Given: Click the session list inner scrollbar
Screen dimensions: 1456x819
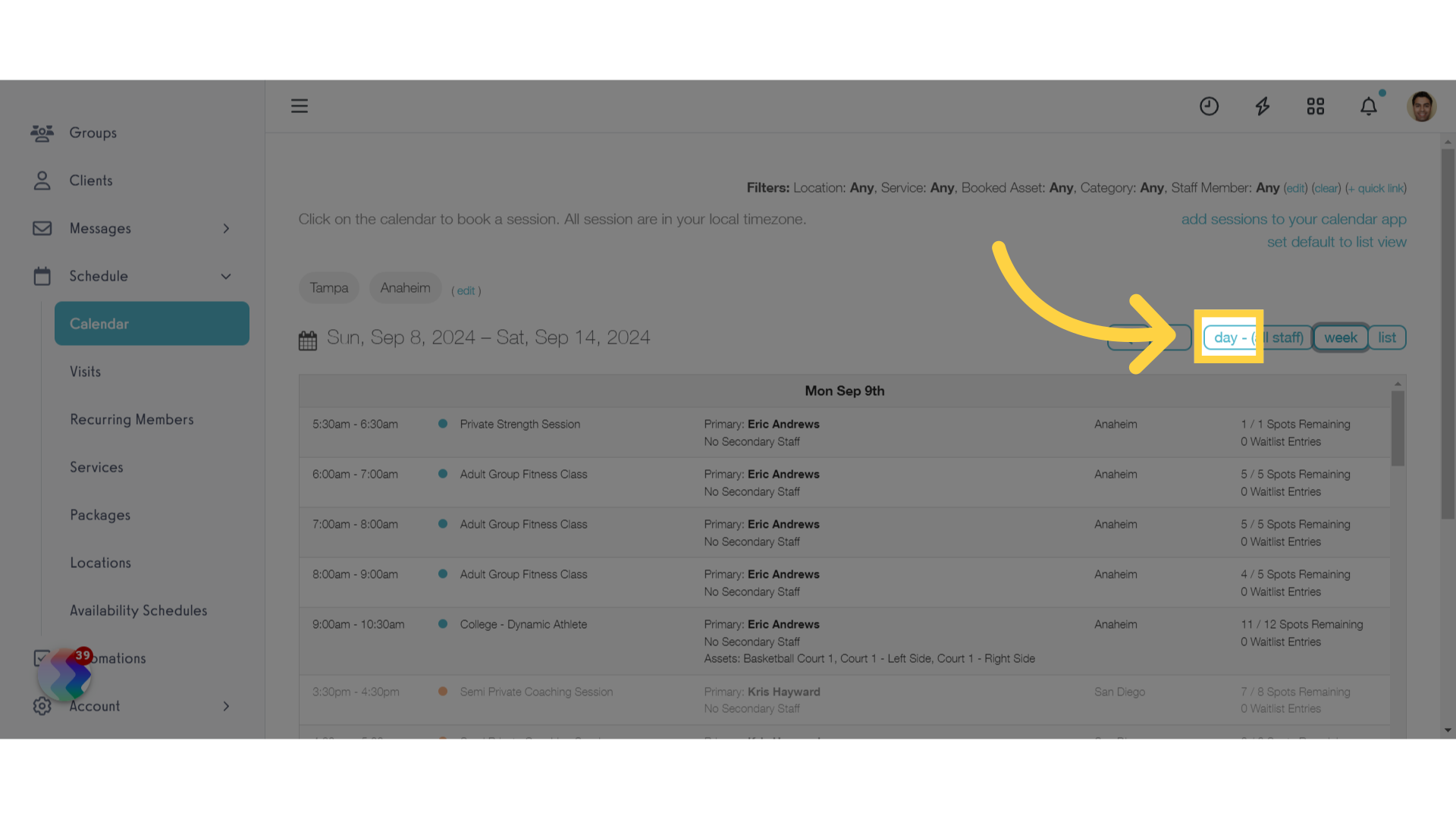Looking at the screenshot, I should (x=1398, y=428).
